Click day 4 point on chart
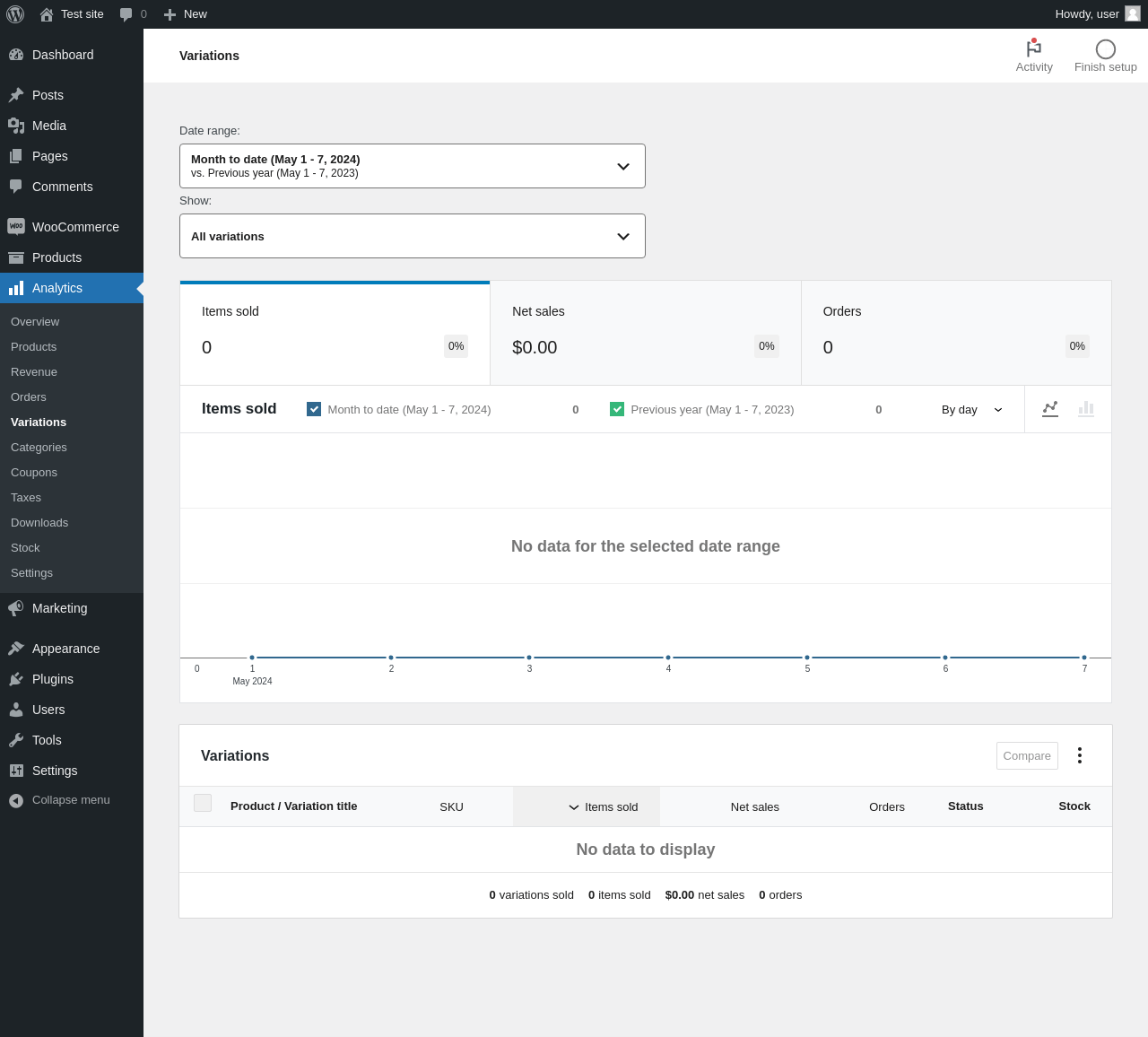 (x=668, y=658)
